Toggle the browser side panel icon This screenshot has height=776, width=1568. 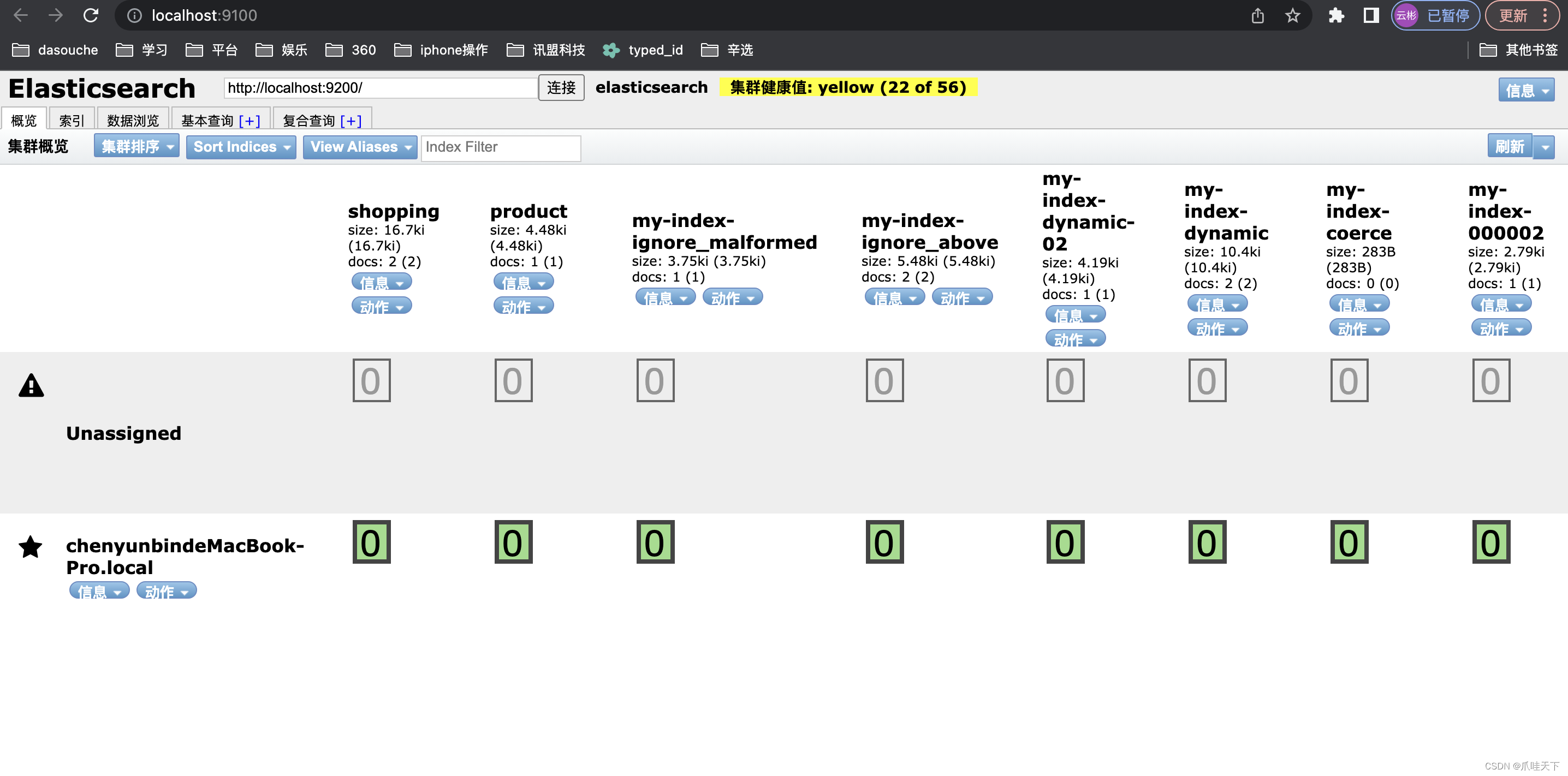pyautogui.click(x=1371, y=15)
